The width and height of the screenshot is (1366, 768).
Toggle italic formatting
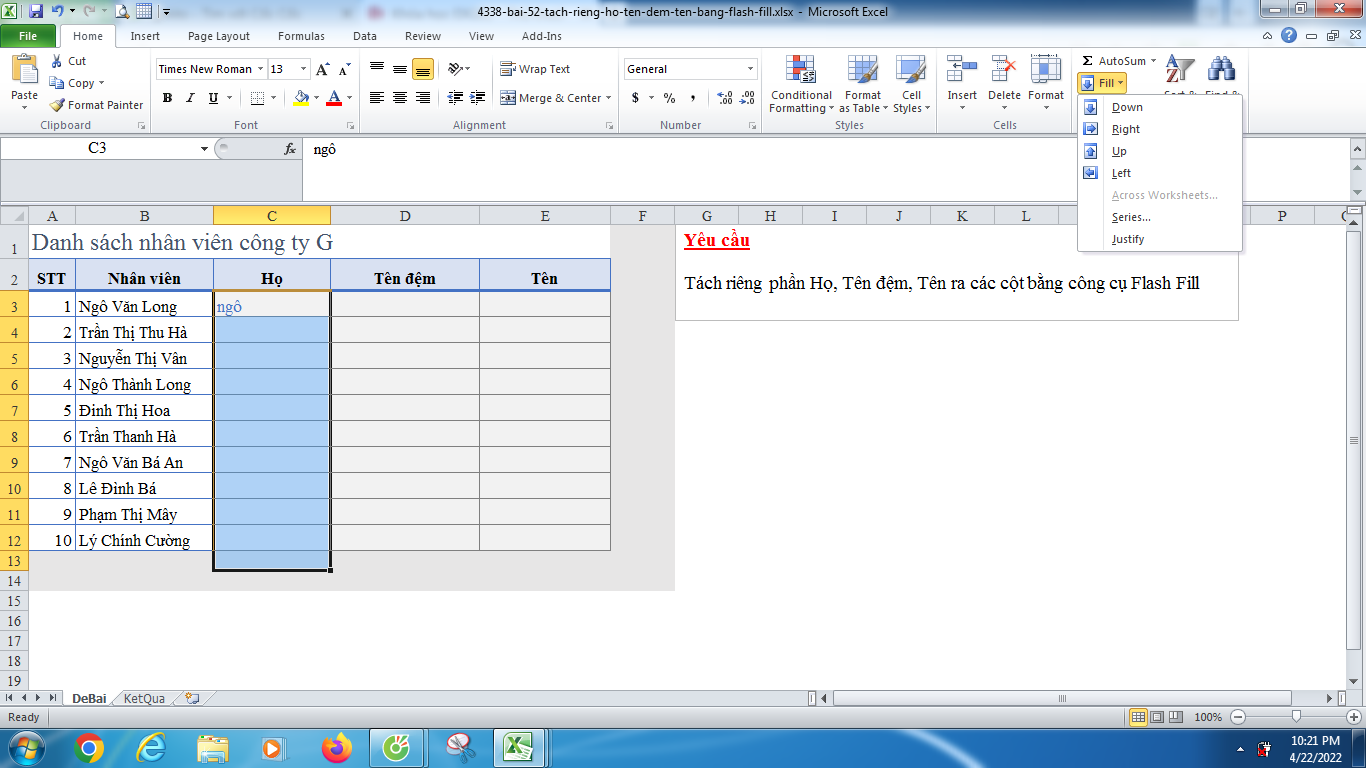pos(190,98)
